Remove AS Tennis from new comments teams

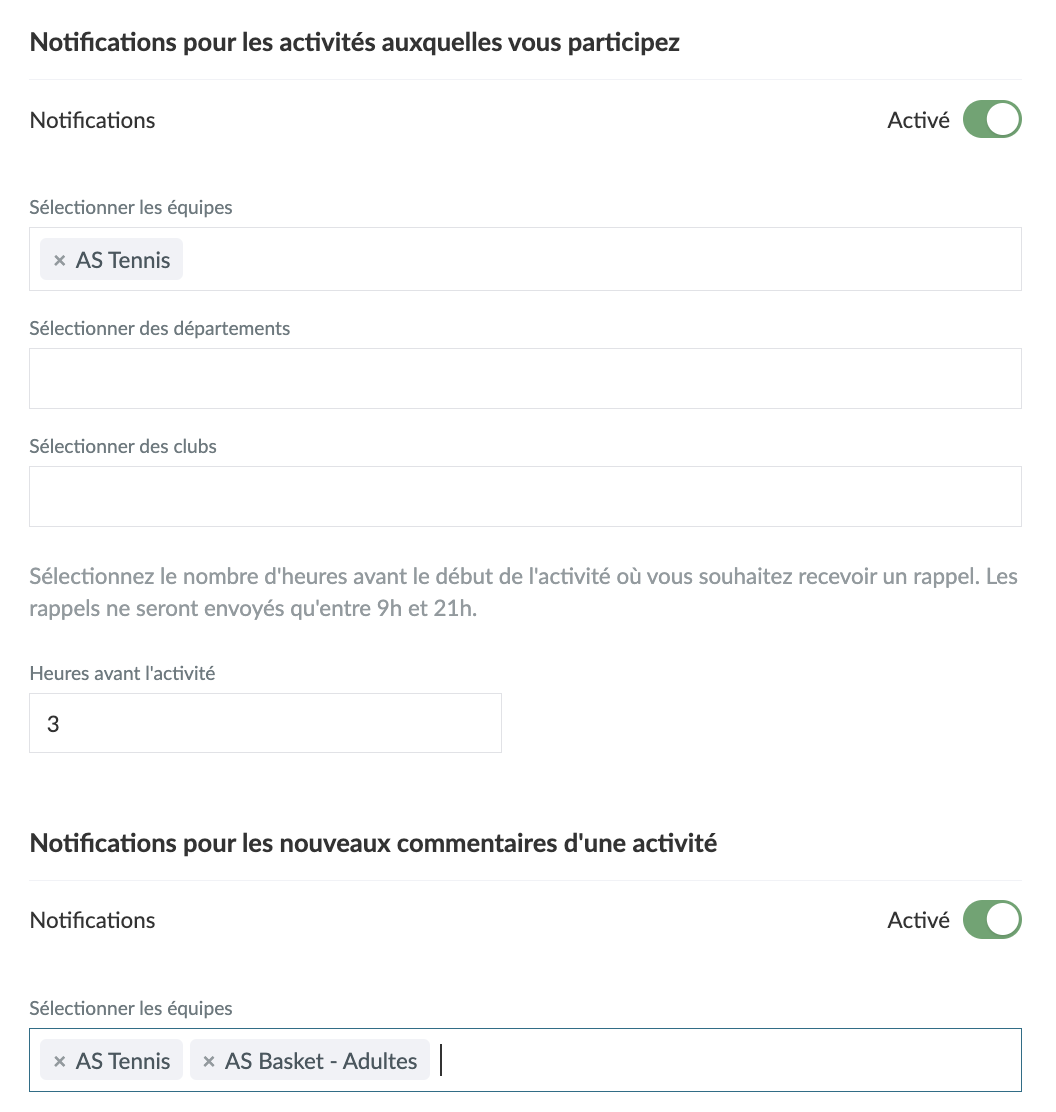(x=60, y=1062)
